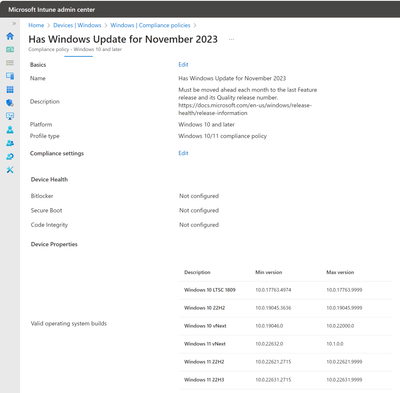The image size is (400, 393).
Task: Click Microsoft Intune admin center header title
Action: click(x=52, y=10)
